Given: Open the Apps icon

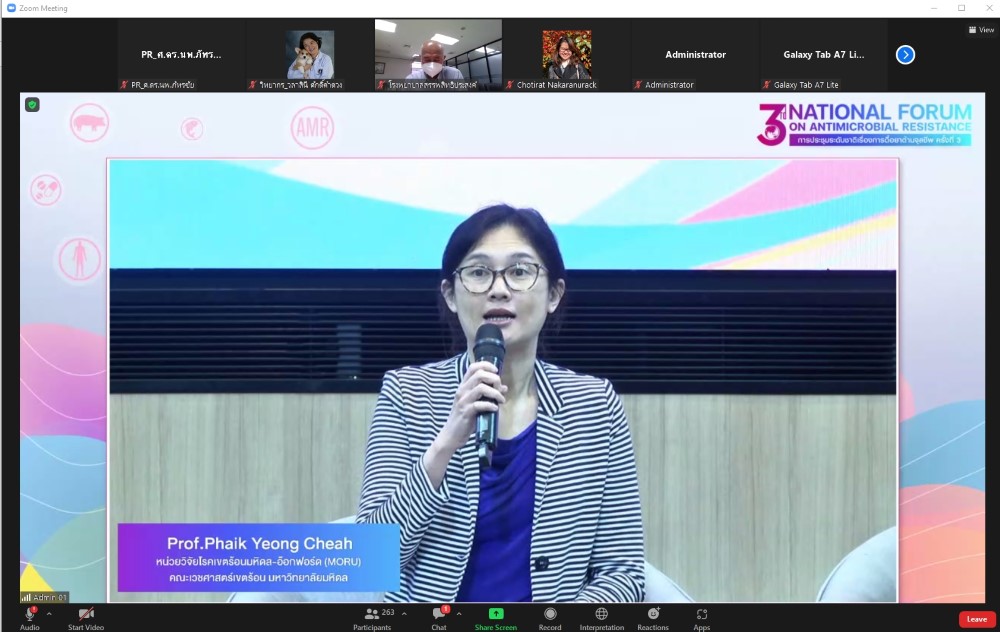Looking at the screenshot, I should coord(702,614).
